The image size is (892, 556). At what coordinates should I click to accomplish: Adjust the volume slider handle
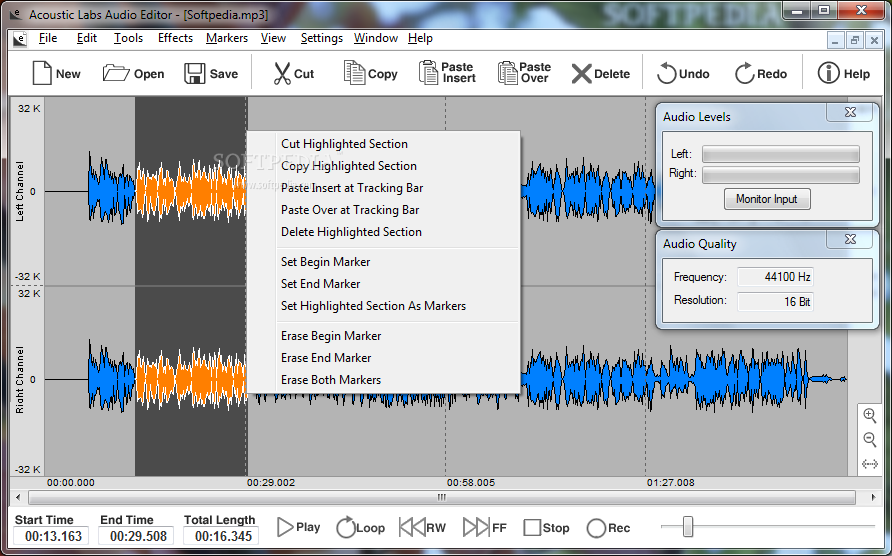click(x=688, y=527)
